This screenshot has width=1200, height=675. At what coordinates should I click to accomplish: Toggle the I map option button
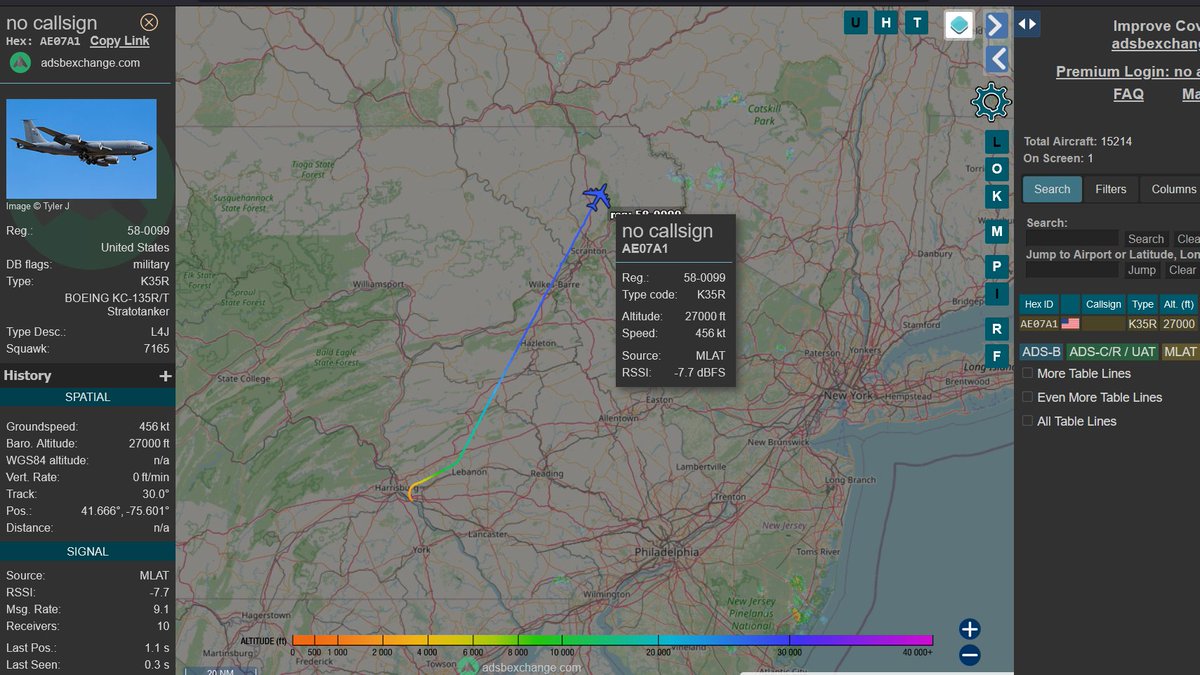coord(997,292)
